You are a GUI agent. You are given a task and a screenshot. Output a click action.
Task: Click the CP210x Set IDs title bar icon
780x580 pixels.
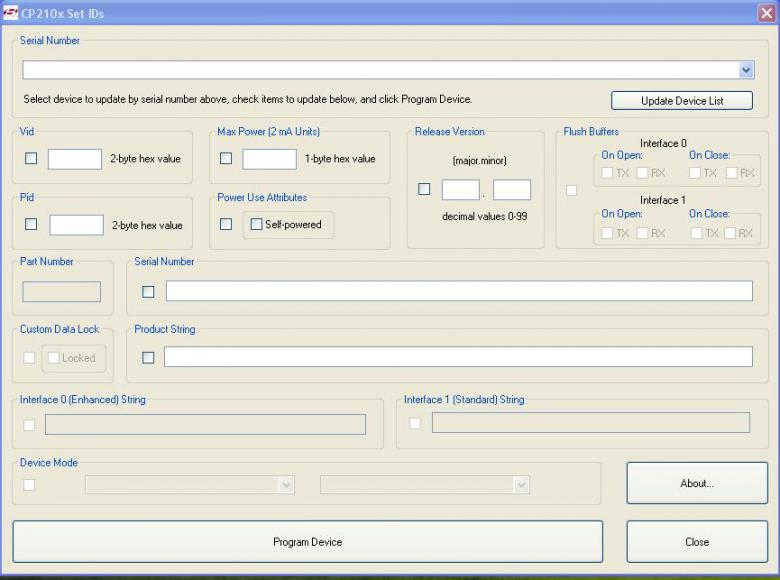point(10,13)
